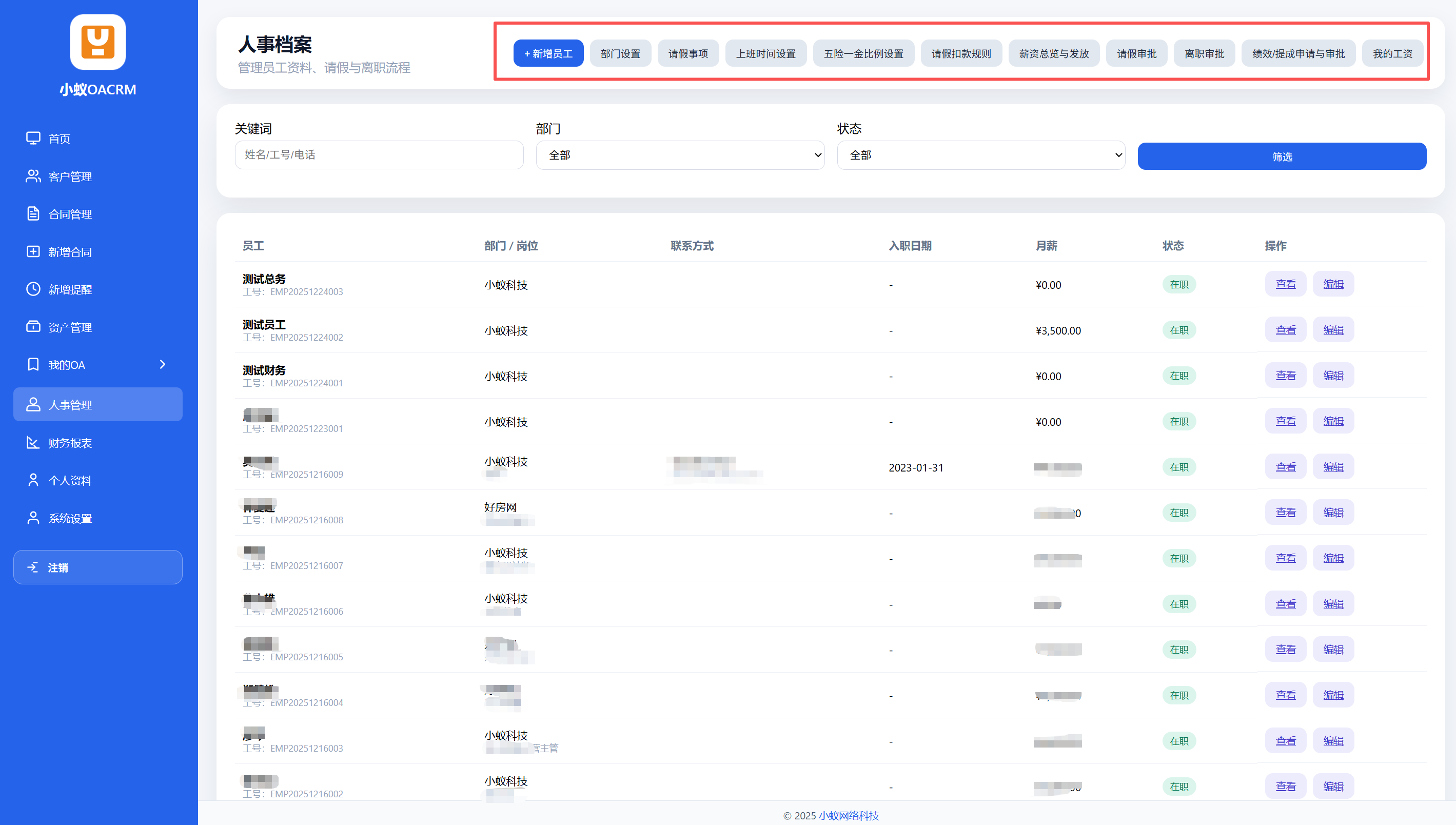Open the 五险一金比例设置 tab
Image resolution: width=1456 pixels, height=825 pixels.
click(x=863, y=54)
